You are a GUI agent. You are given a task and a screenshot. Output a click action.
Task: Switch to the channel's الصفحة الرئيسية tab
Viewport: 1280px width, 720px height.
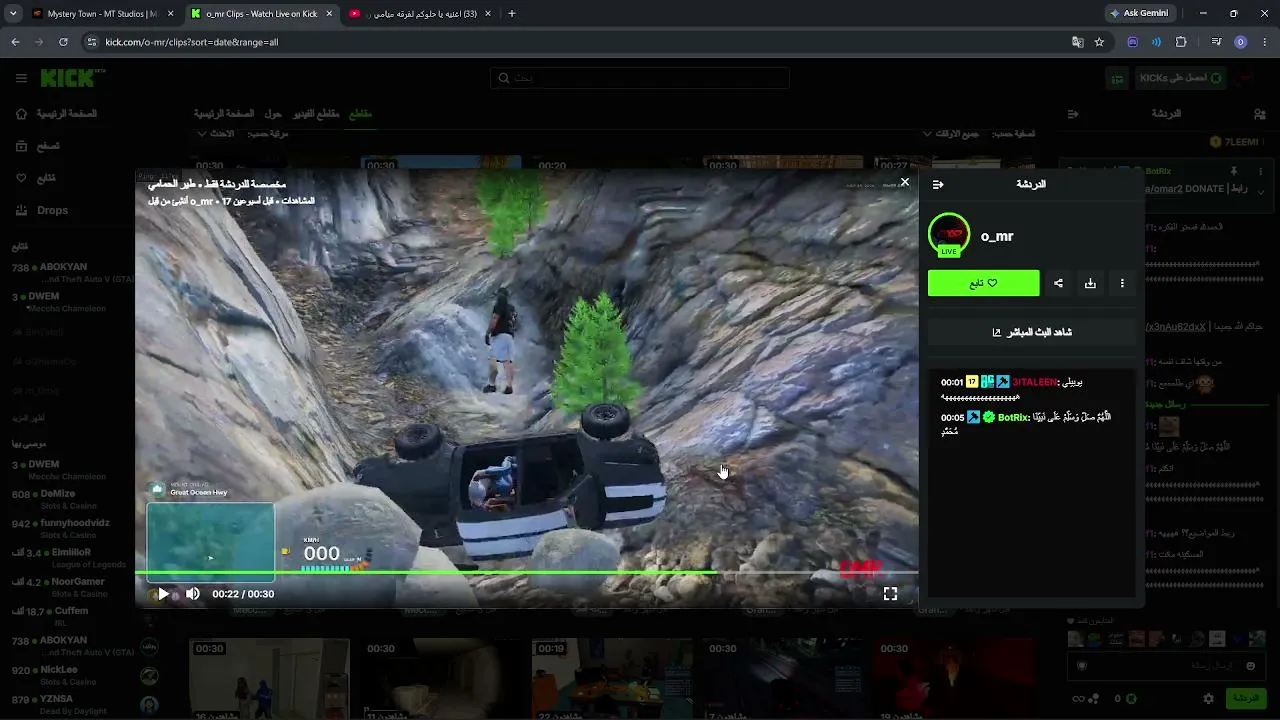224,114
